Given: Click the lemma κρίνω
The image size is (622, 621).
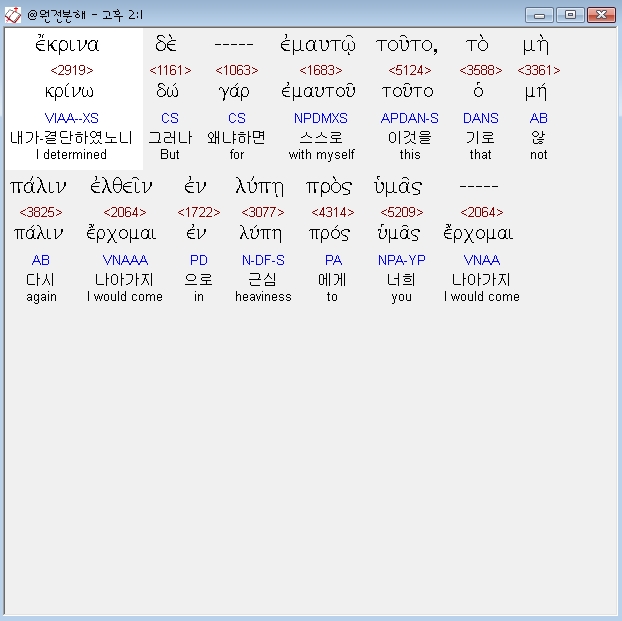Looking at the screenshot, I should [69, 92].
